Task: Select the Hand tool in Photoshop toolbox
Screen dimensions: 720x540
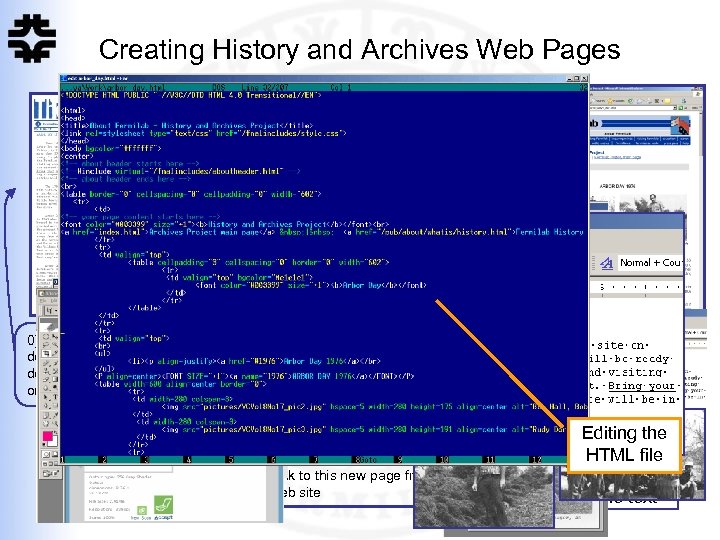Action: 45,423
